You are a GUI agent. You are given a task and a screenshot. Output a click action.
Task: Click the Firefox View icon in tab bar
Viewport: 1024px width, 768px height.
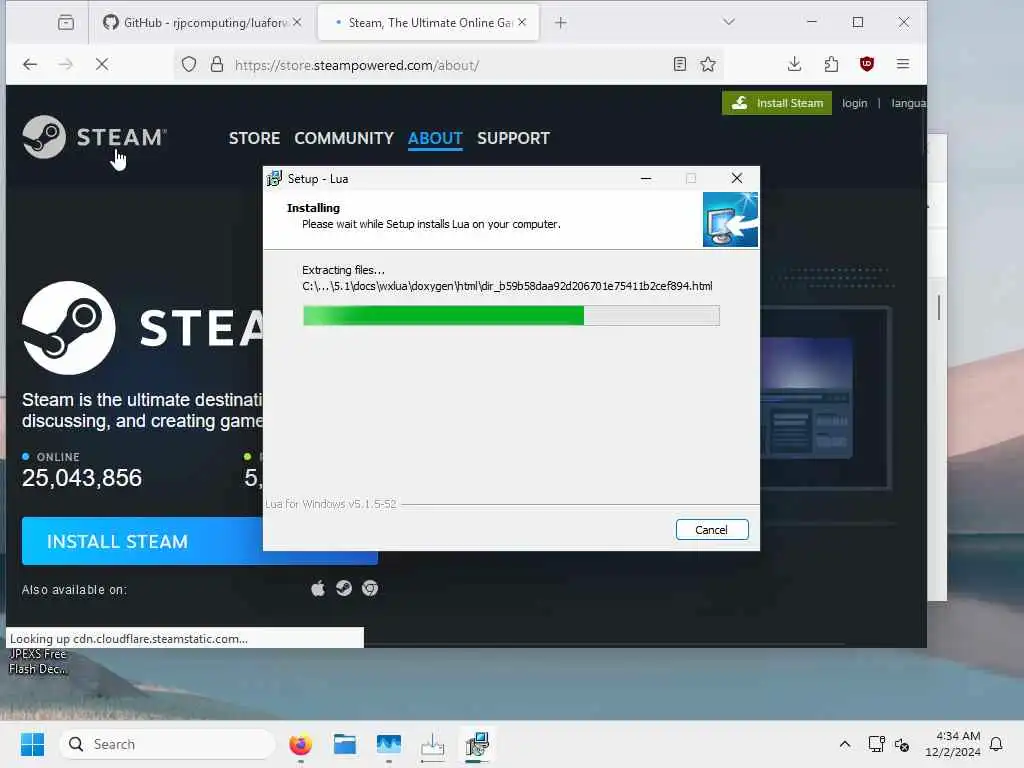coord(65,23)
